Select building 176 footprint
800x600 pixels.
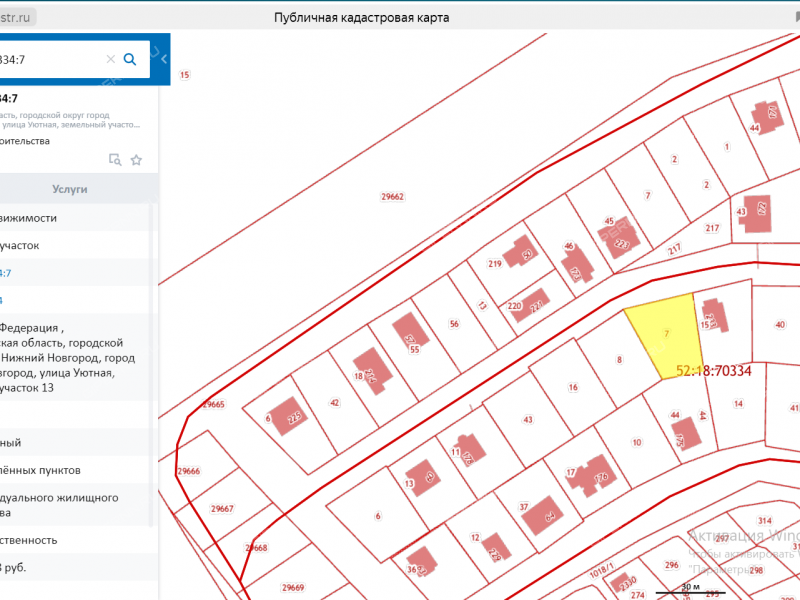tap(597, 475)
